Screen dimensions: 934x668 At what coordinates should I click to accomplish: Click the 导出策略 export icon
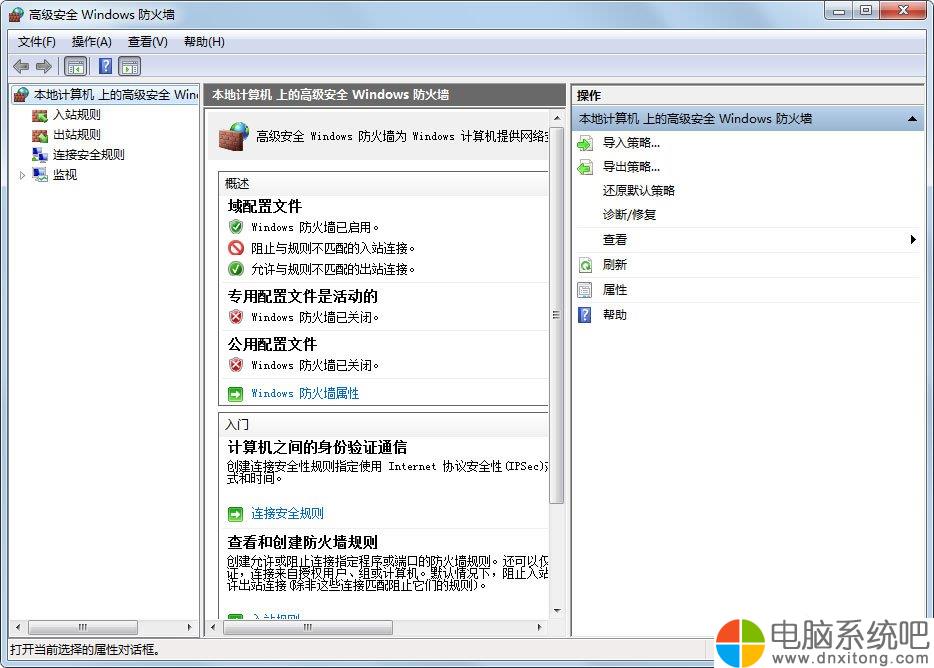coord(585,167)
